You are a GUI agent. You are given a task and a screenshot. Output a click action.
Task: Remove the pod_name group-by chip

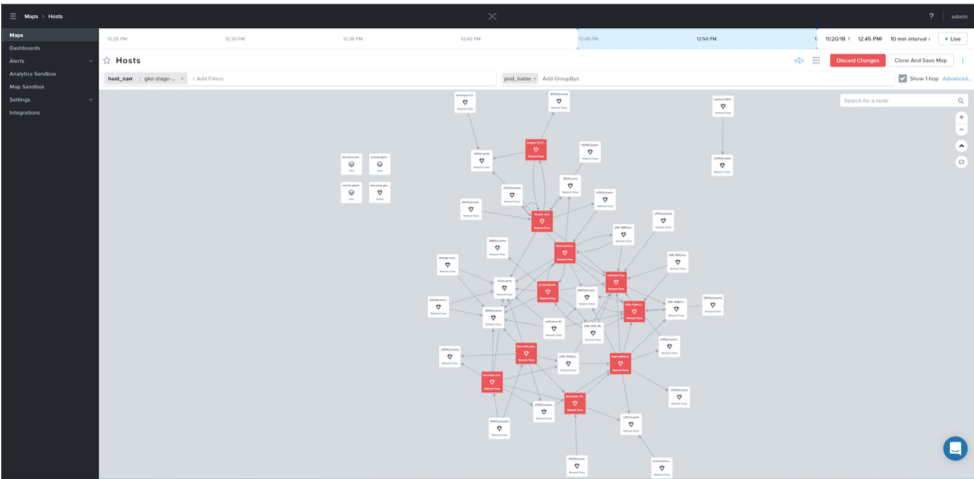tap(534, 78)
